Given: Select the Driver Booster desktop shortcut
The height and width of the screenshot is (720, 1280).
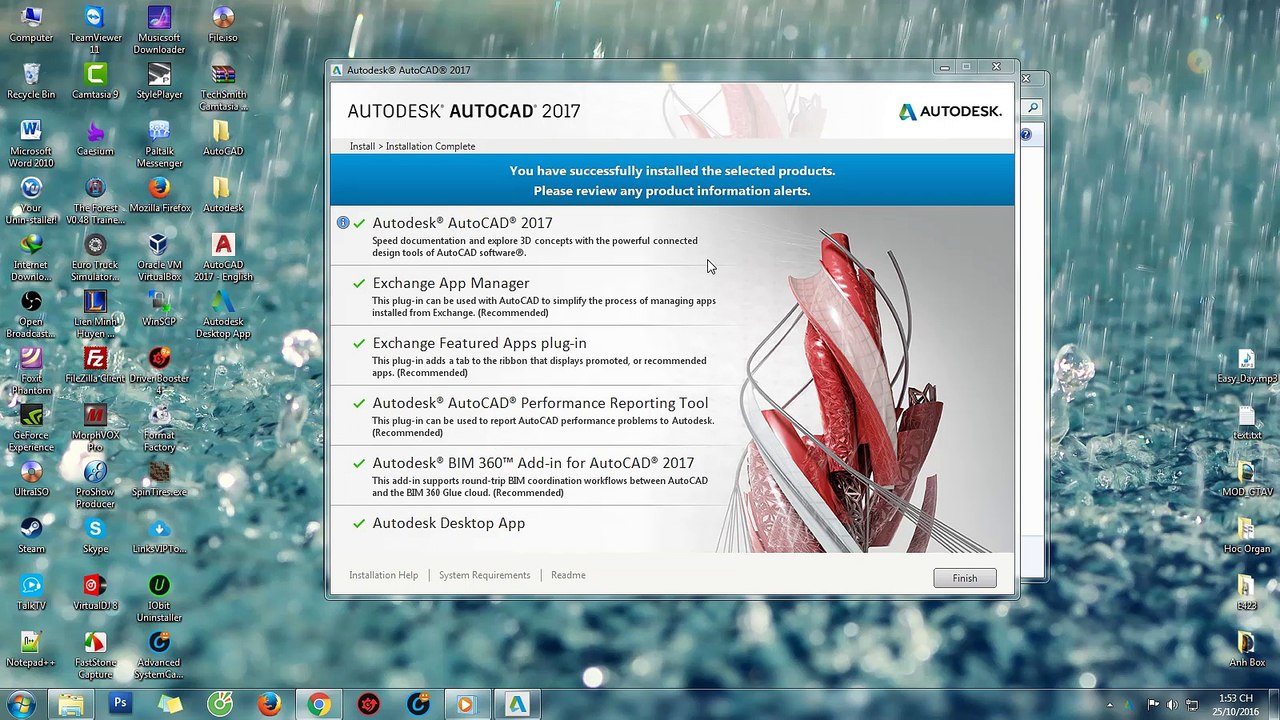Looking at the screenshot, I should click(x=159, y=371).
